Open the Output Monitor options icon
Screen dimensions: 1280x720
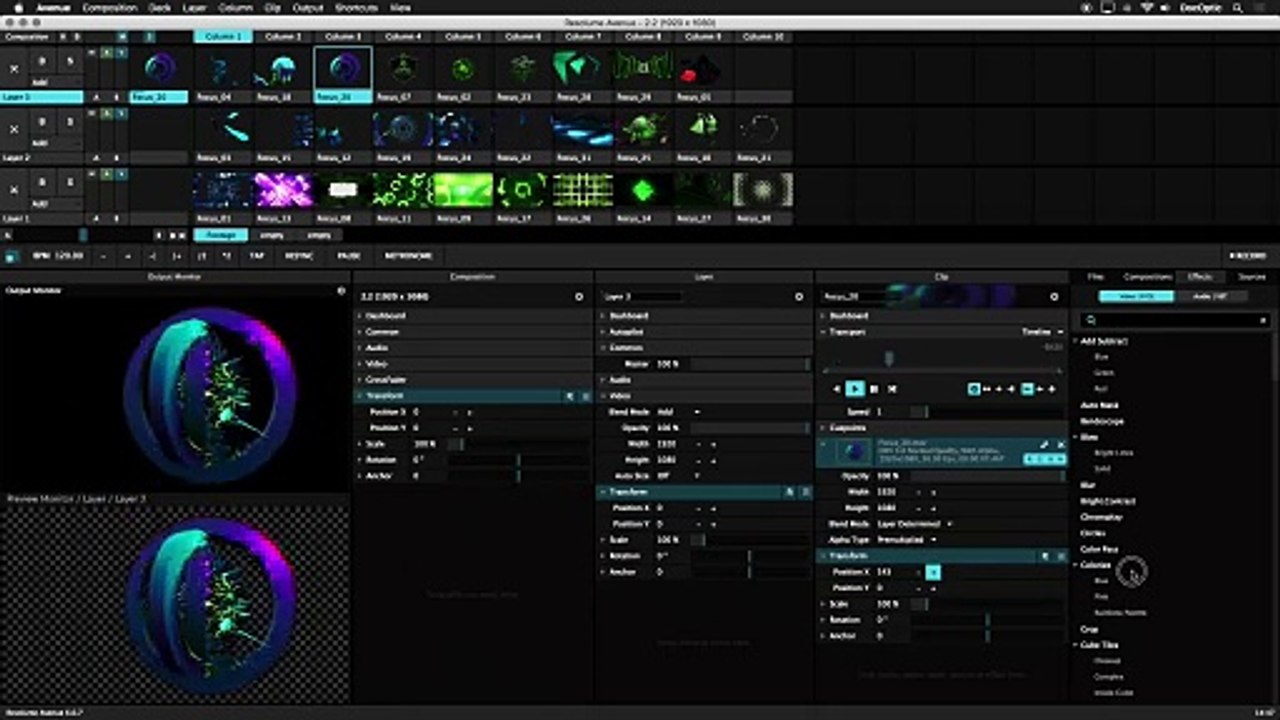341,291
